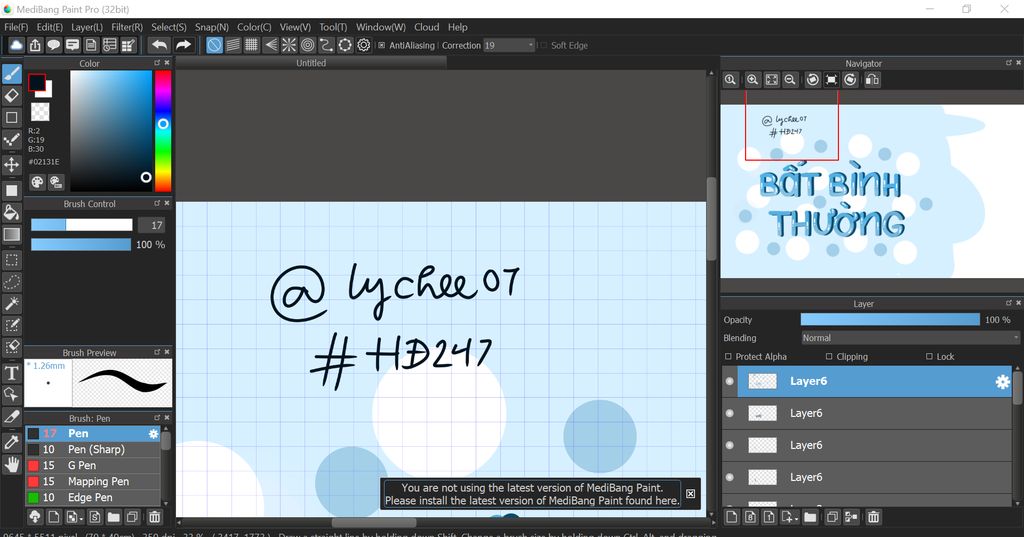Select the Mapping Pen brush
The width and height of the screenshot is (1024, 537).
click(x=93, y=481)
